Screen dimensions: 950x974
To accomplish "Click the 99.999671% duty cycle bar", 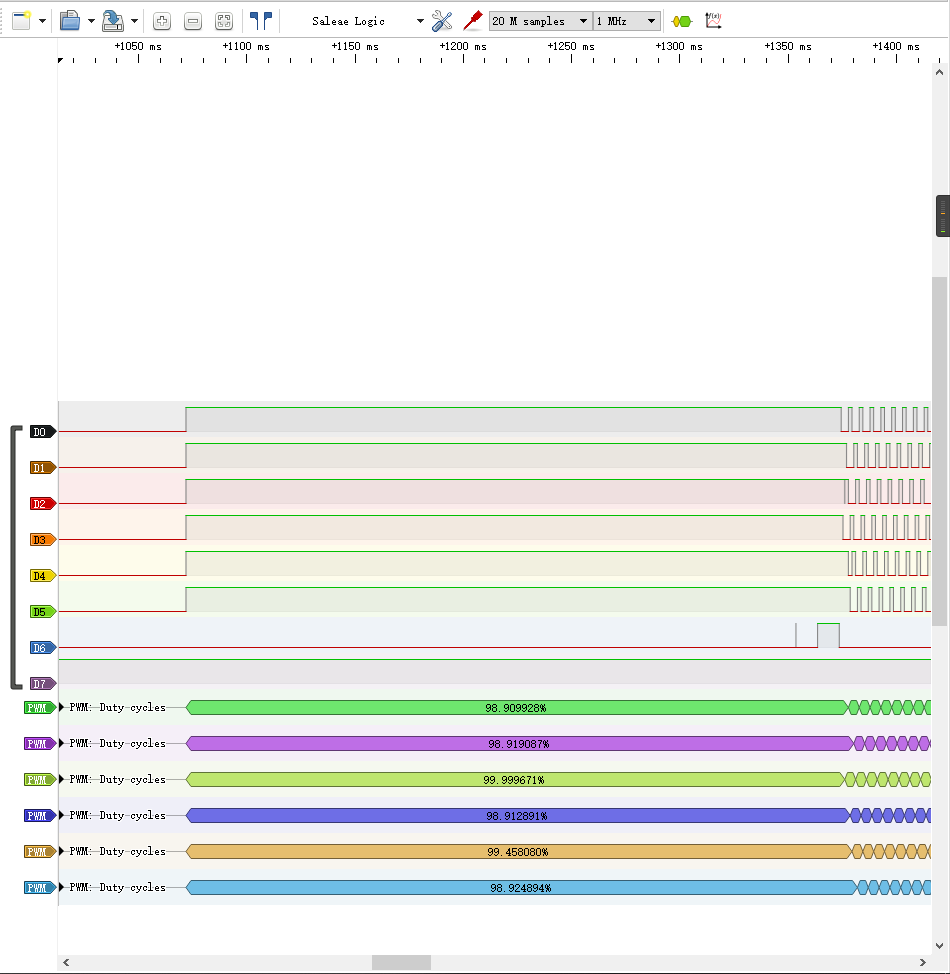I will coord(515,780).
